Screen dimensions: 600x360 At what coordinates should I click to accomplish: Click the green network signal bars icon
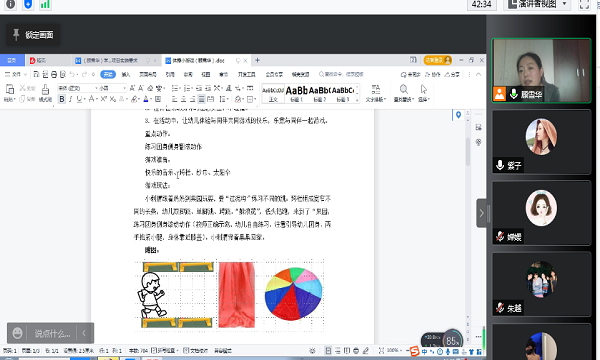coord(45,4)
